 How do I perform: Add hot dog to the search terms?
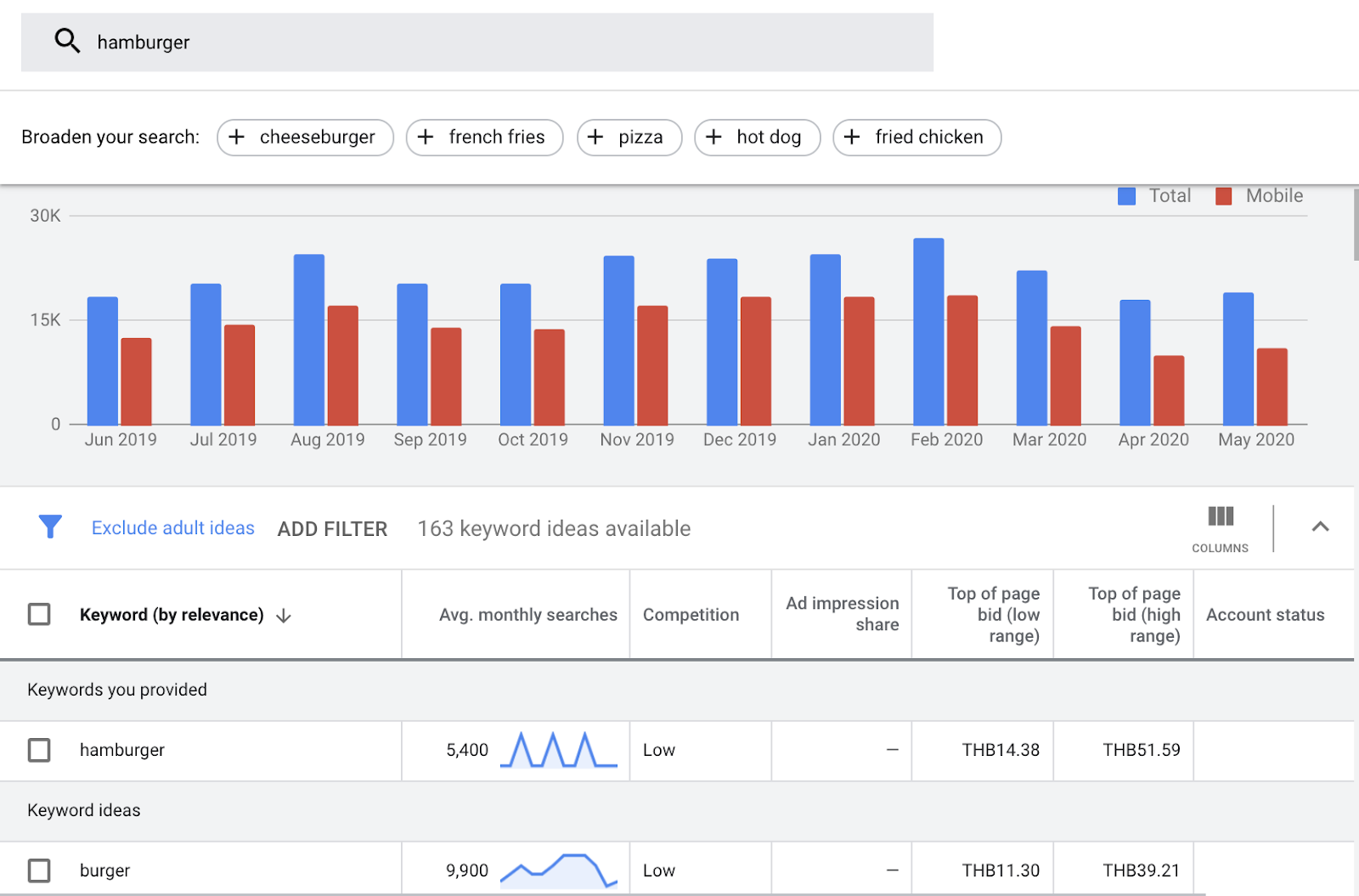click(758, 138)
